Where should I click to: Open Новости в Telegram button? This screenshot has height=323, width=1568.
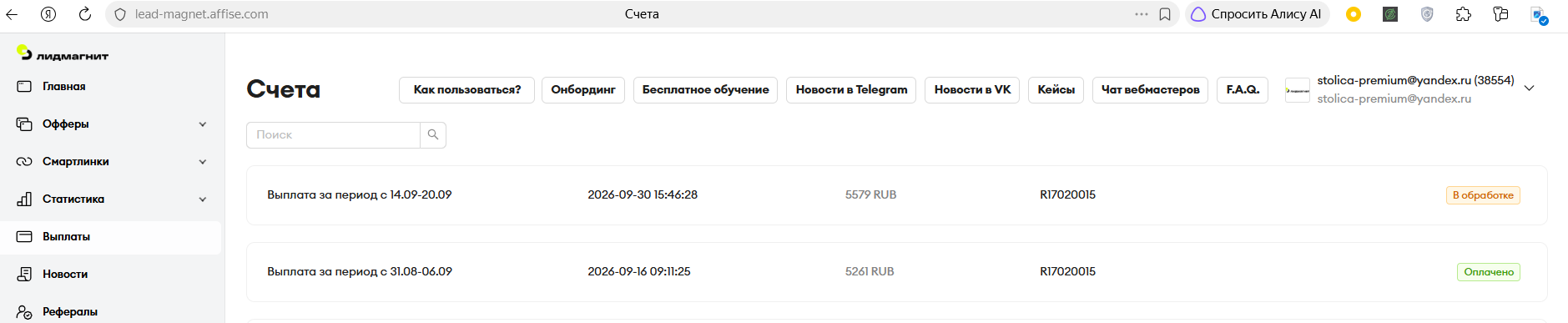pyautogui.click(x=851, y=89)
